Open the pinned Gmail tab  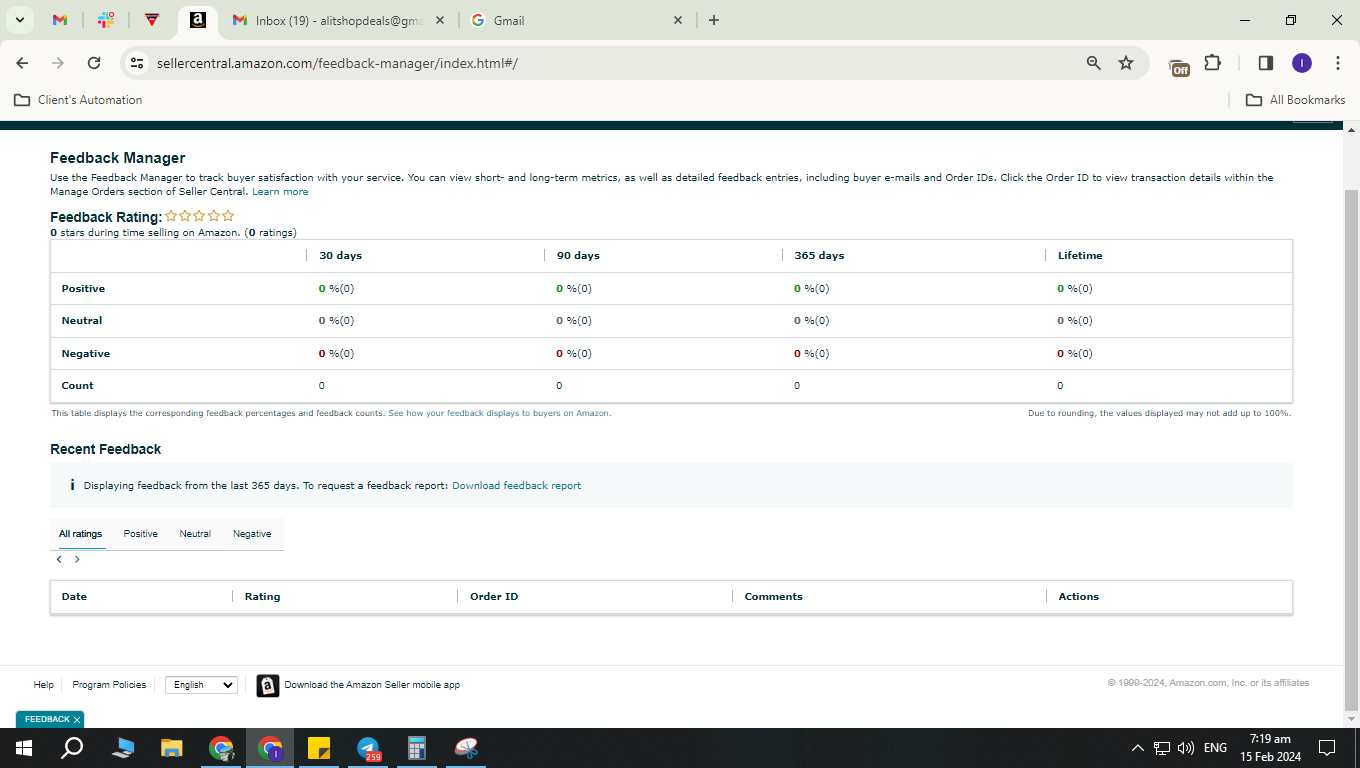(60, 20)
